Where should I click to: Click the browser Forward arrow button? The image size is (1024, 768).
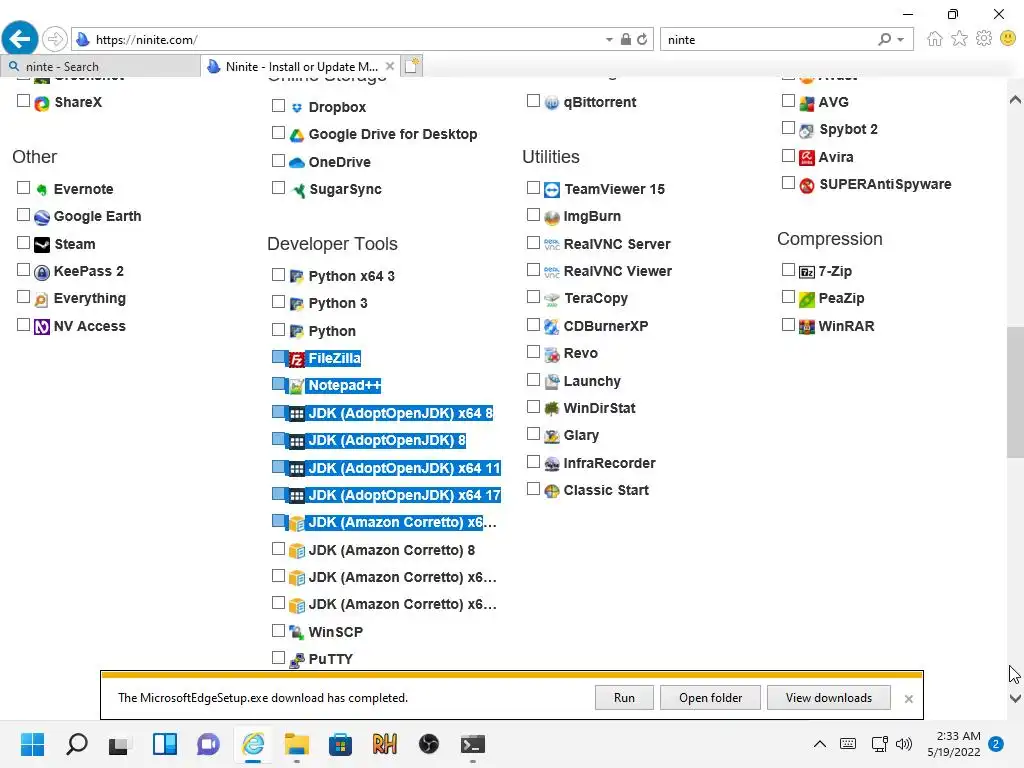(x=55, y=39)
